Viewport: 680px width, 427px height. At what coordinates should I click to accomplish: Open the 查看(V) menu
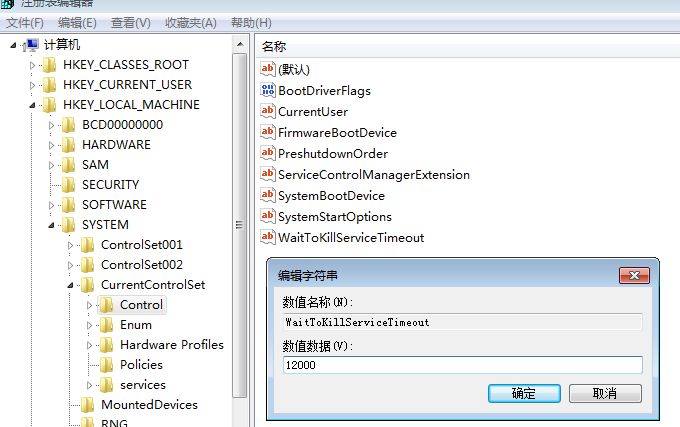point(130,22)
